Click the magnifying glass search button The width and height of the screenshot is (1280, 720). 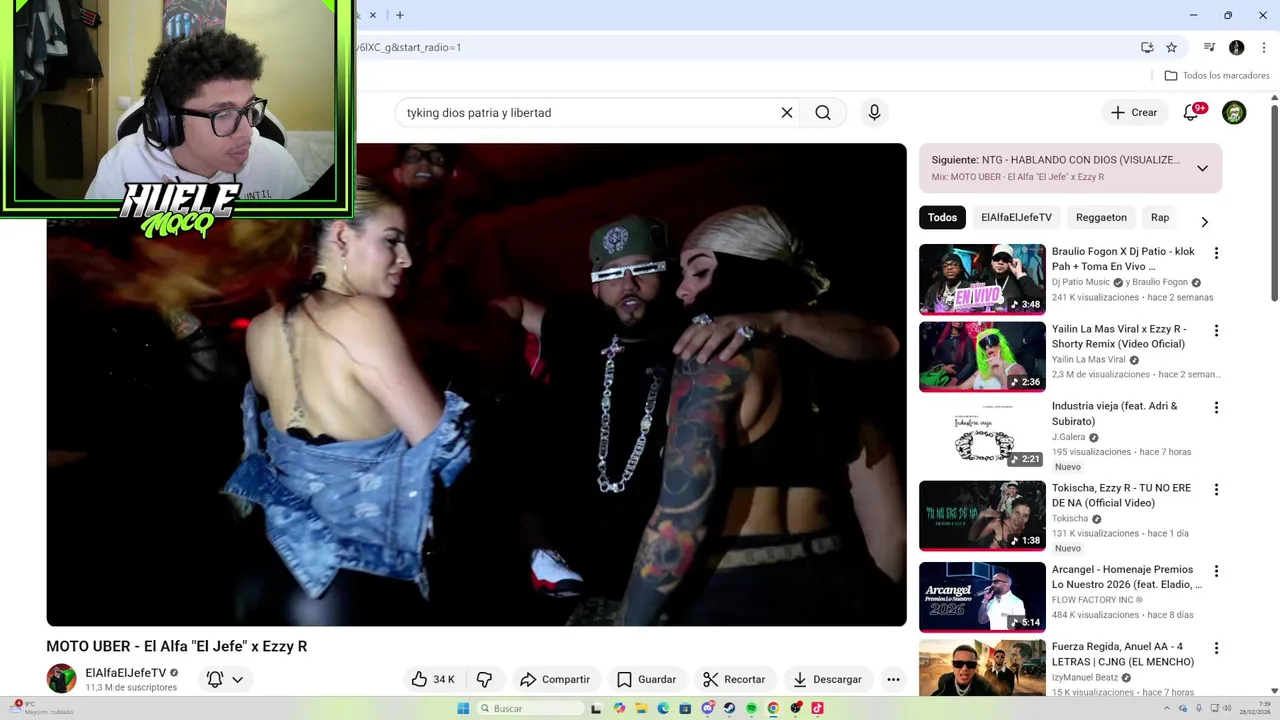[x=823, y=113]
